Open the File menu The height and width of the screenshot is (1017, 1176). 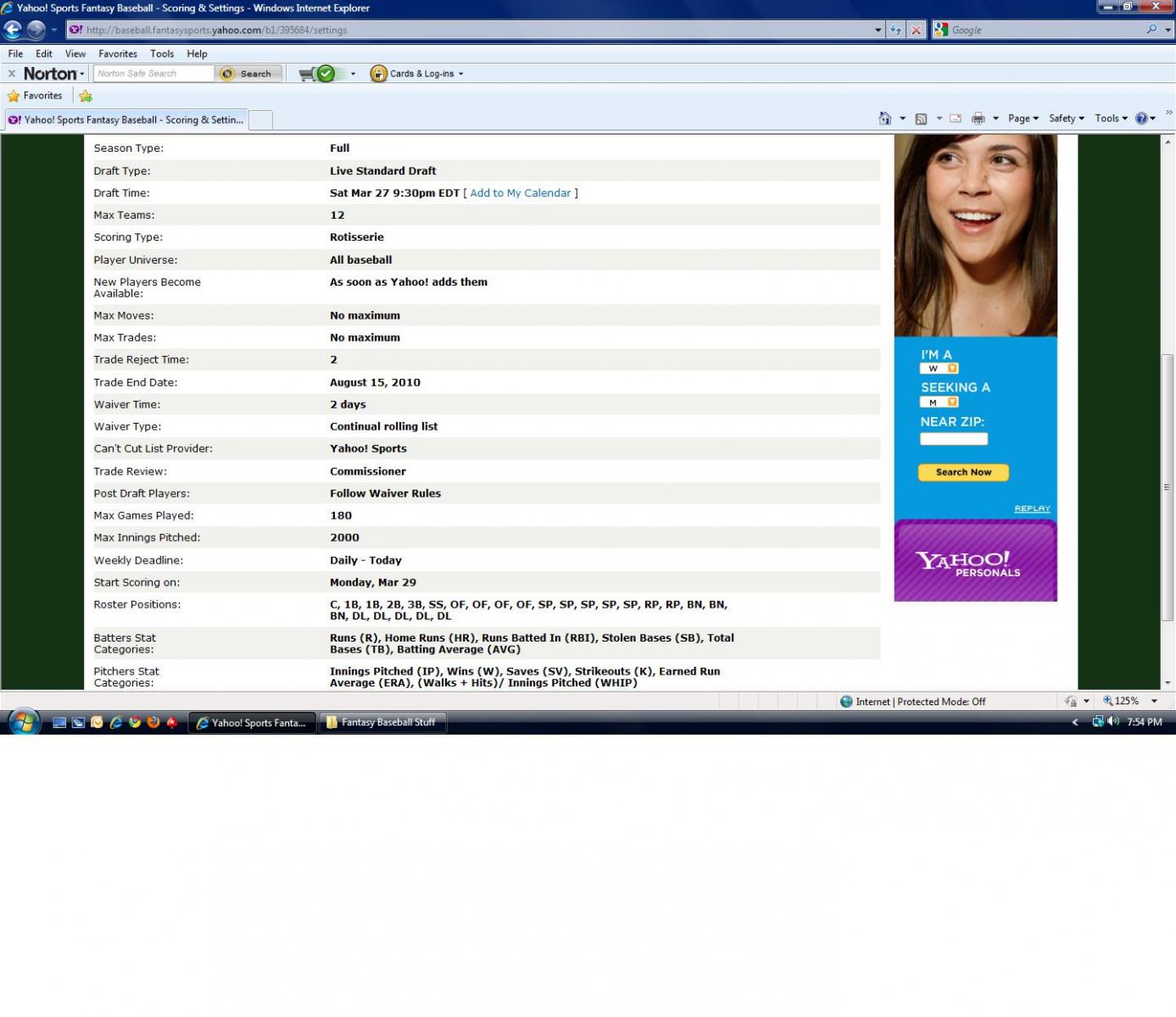(15, 53)
